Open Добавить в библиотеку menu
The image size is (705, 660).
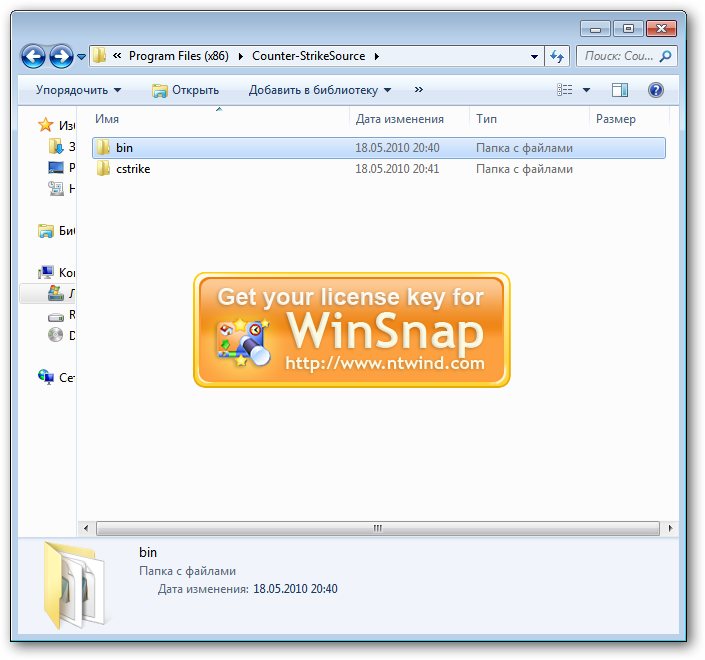(x=320, y=90)
